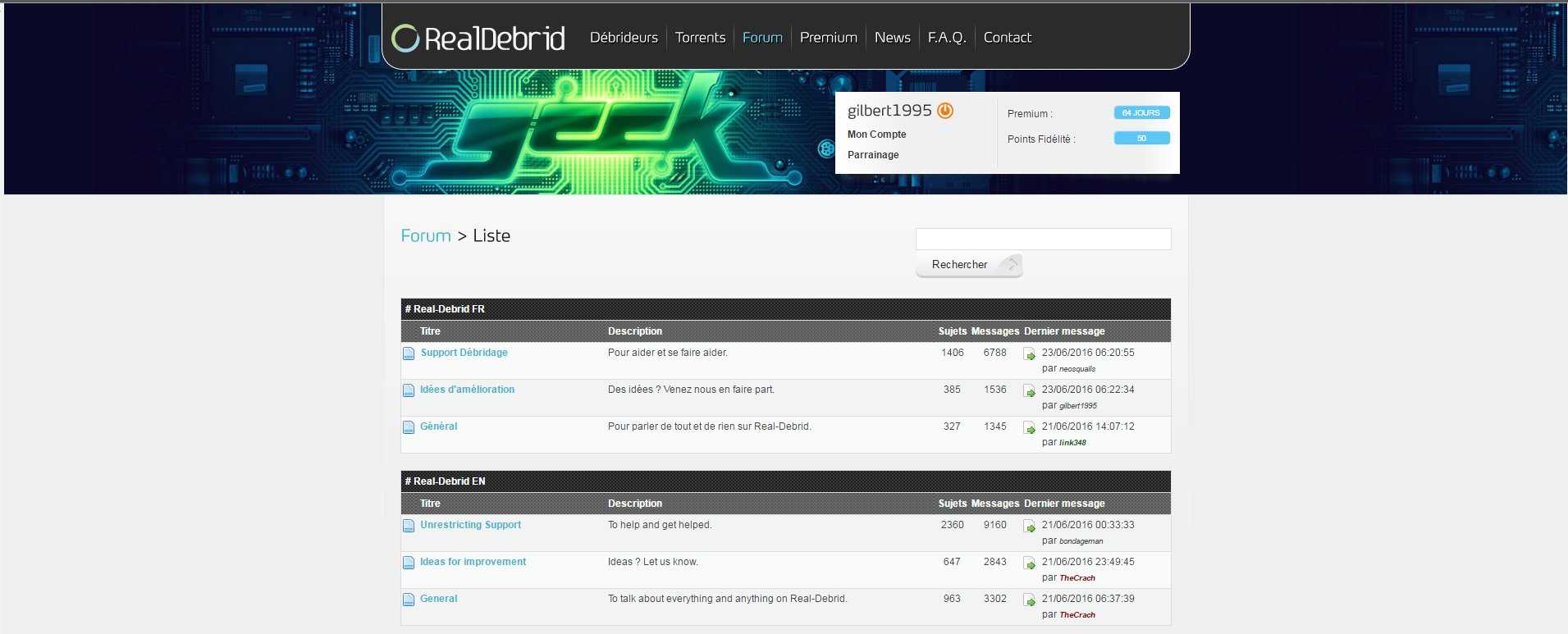Screen dimensions: 1568x634
Task: Open the English General forum
Action: pyautogui.click(x=439, y=599)
